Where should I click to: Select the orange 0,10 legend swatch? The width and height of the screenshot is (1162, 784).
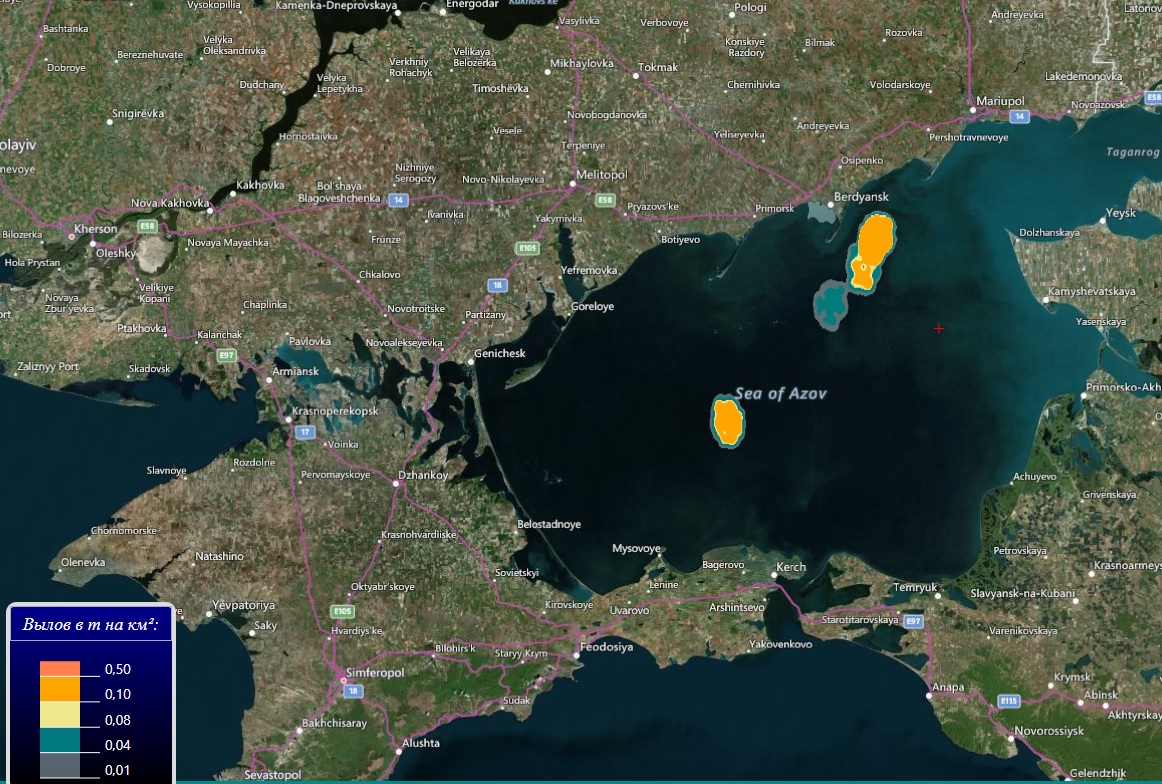(59, 689)
